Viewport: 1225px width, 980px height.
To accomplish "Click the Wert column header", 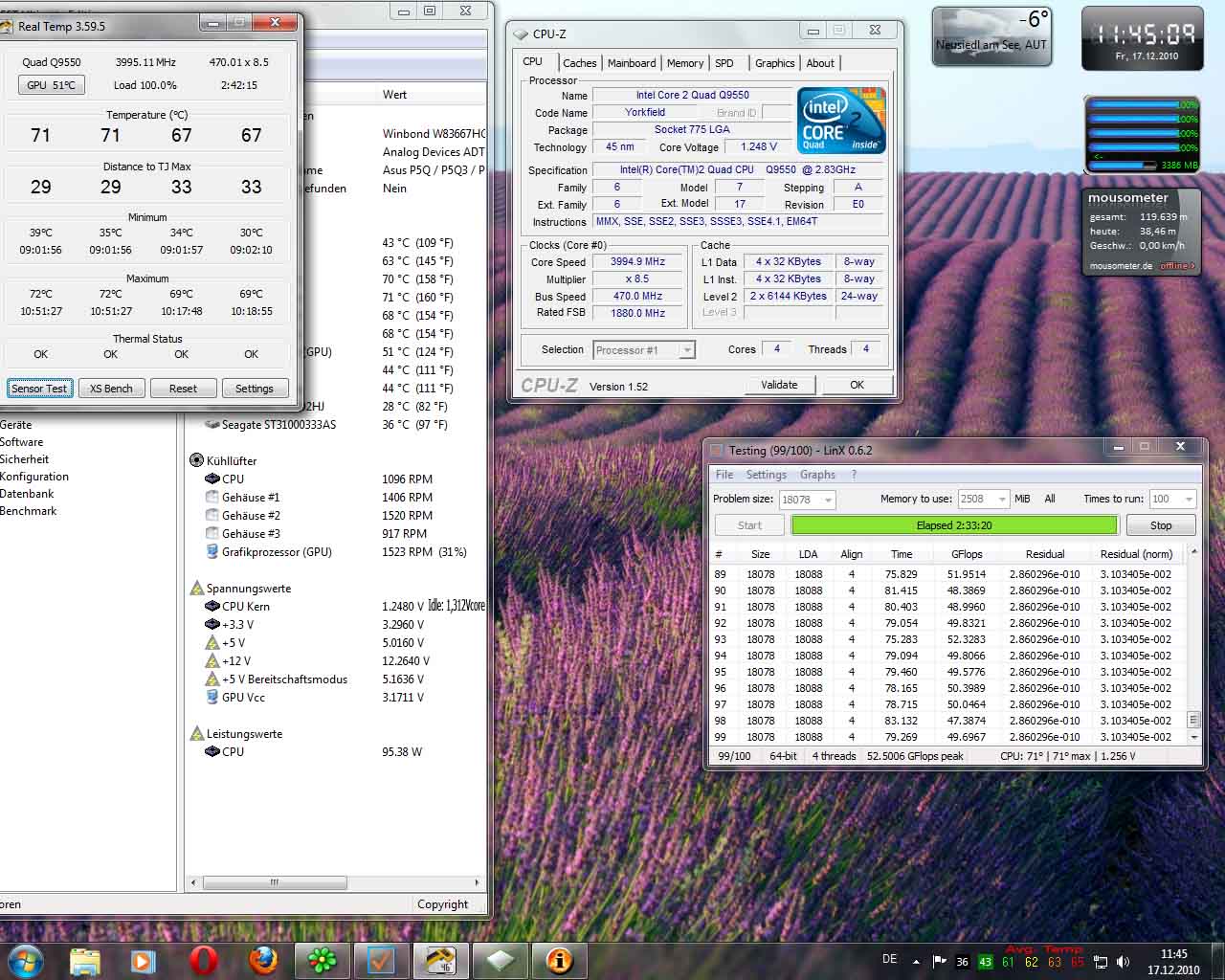I will pos(394,95).
